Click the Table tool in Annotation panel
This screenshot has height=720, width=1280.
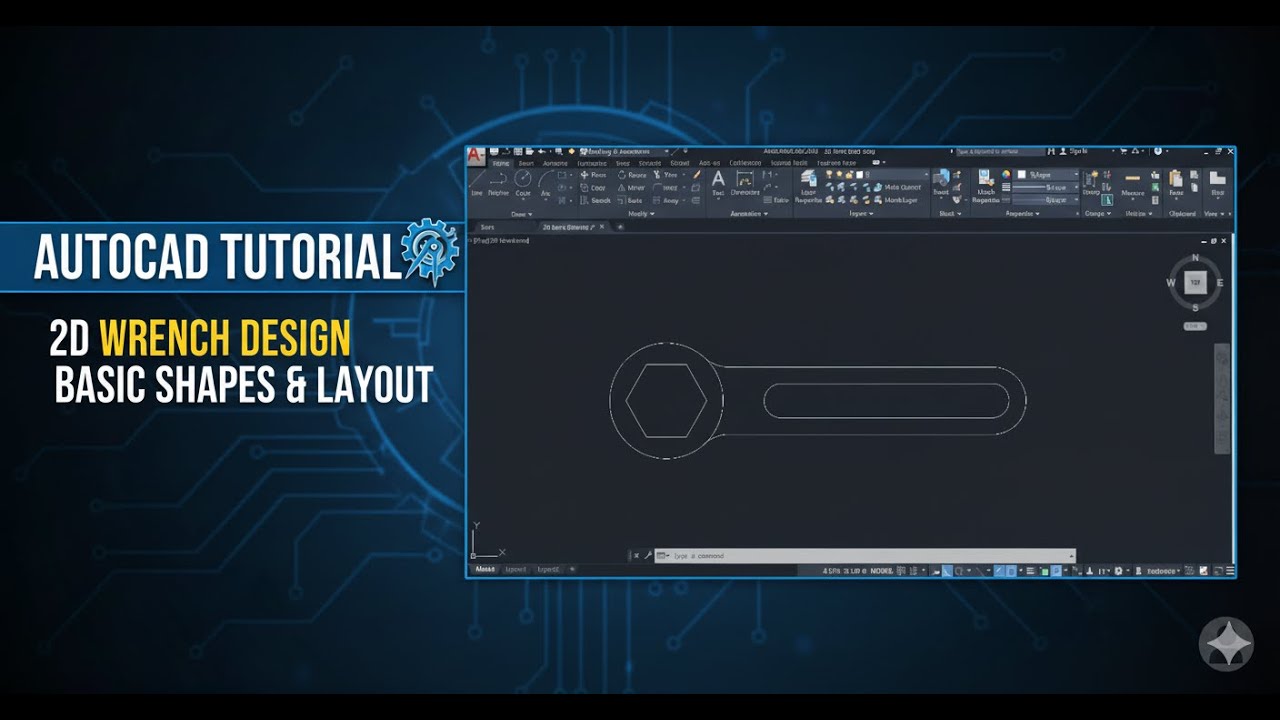(776, 200)
